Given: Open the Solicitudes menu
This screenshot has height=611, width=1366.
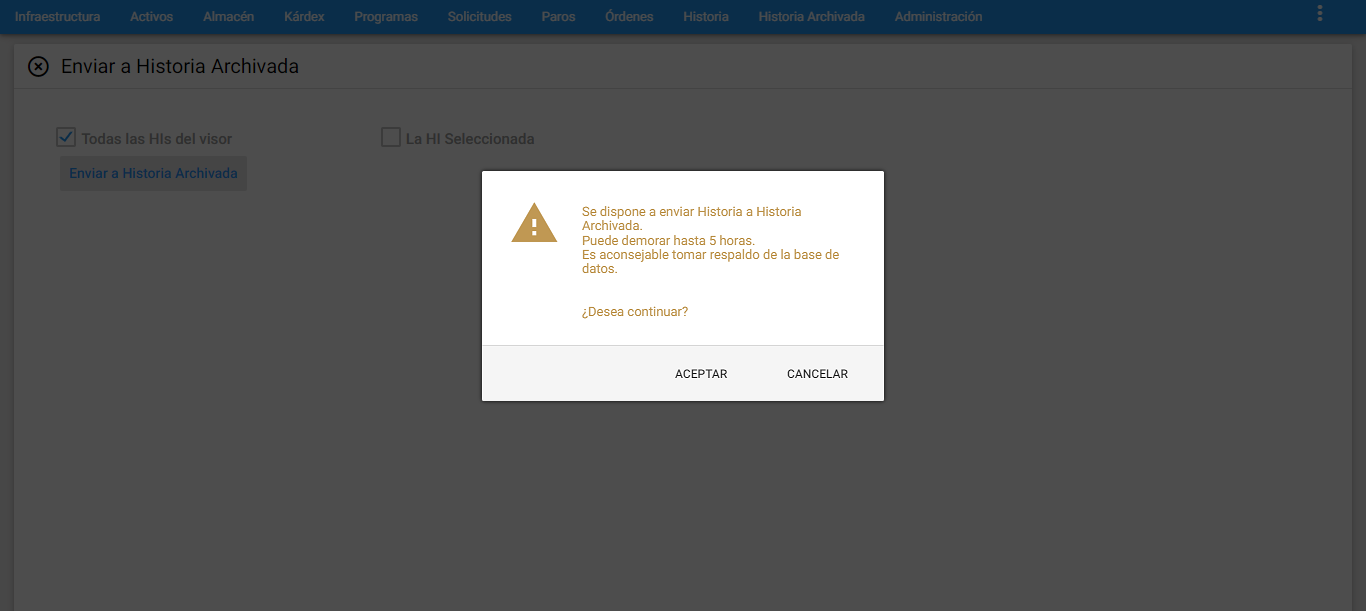Looking at the screenshot, I should coord(479,17).
